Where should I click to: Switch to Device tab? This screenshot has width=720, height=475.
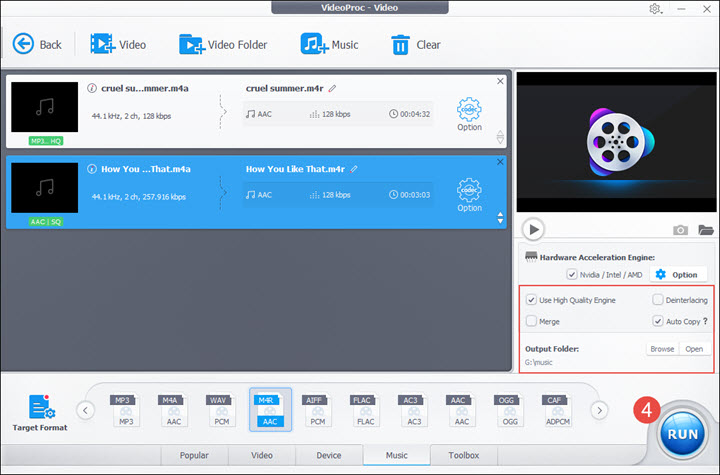tap(329, 455)
